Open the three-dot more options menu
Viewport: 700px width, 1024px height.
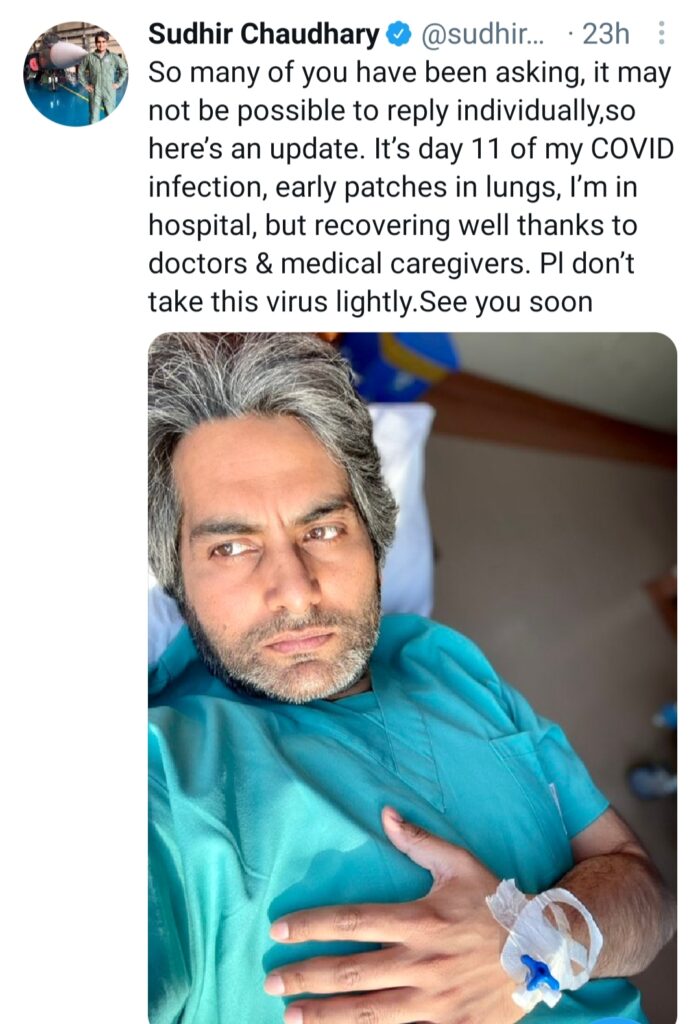(x=661, y=33)
